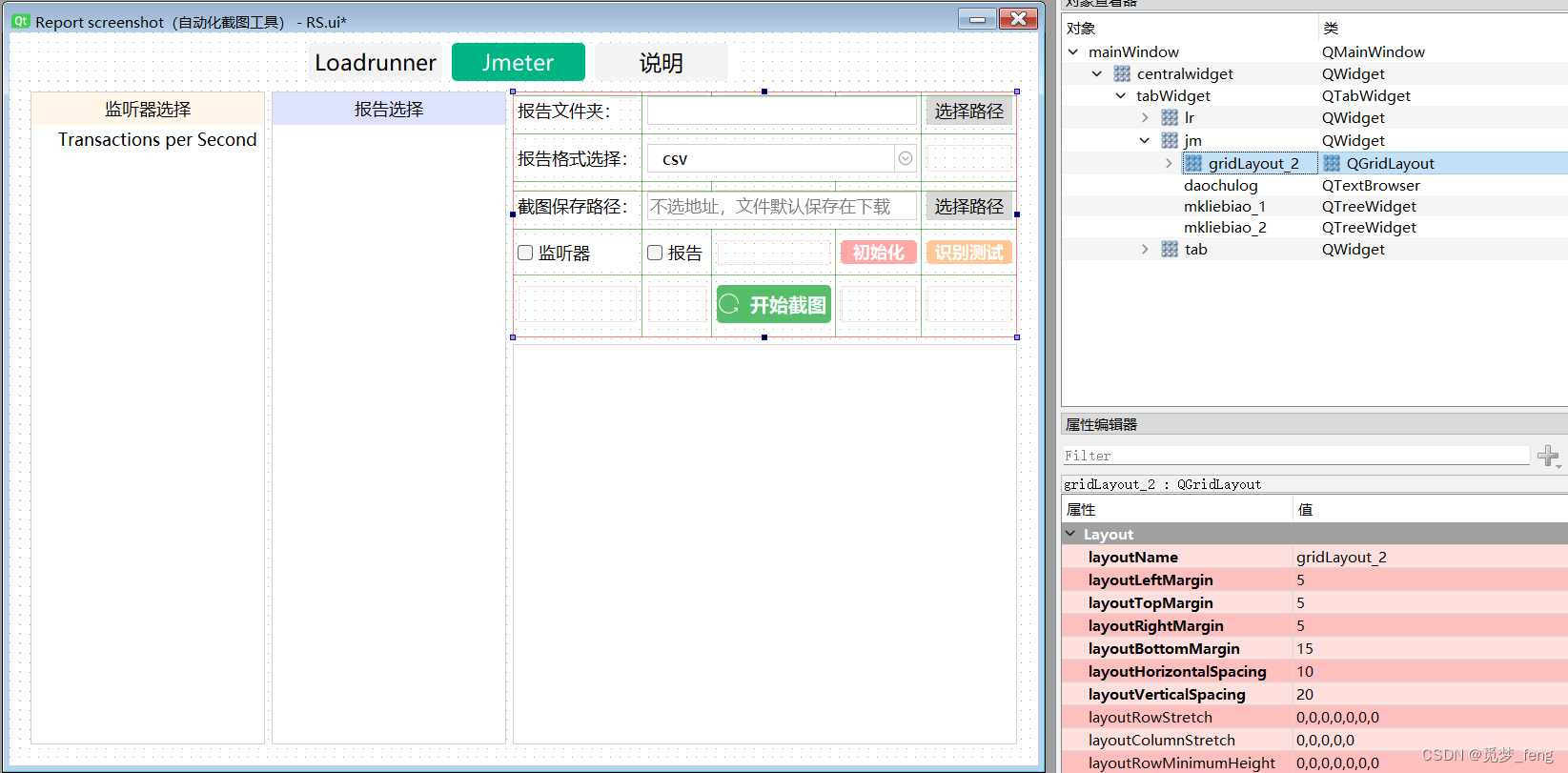This screenshot has width=1568, height=773.
Task: Open the csv report format dropdown
Action: 906,158
